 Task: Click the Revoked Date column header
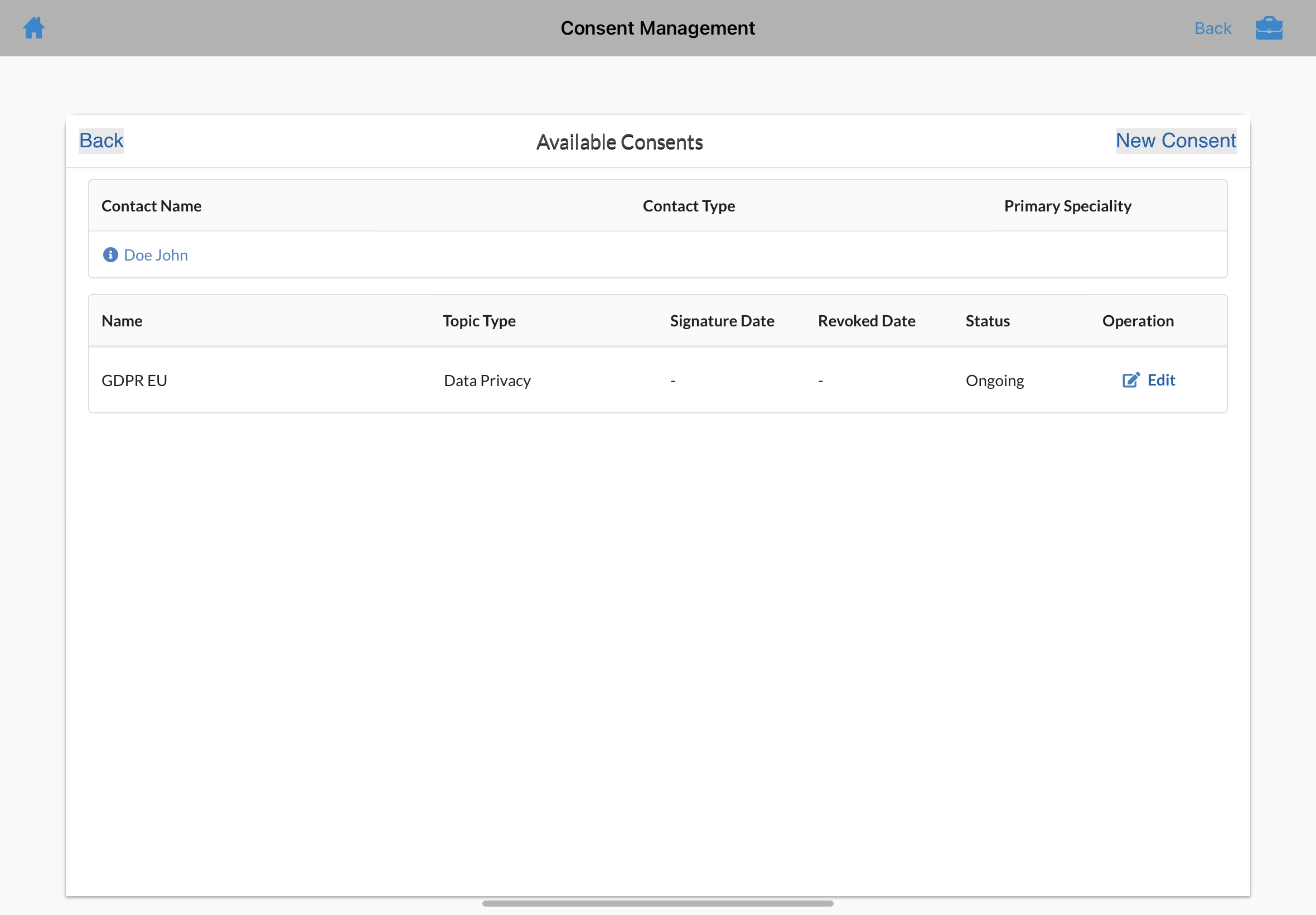click(866, 320)
